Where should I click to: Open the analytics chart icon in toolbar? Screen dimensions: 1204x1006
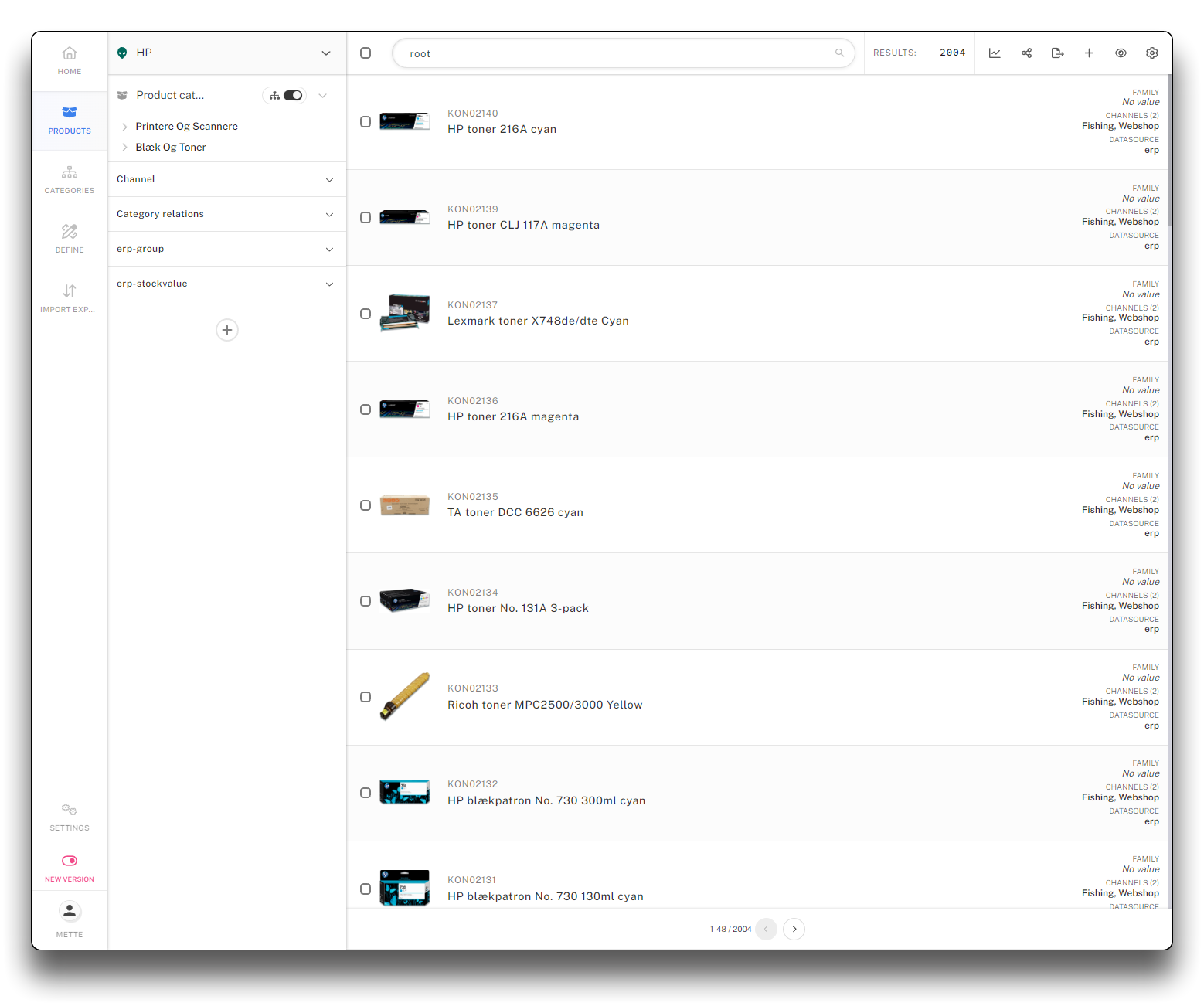(x=995, y=53)
